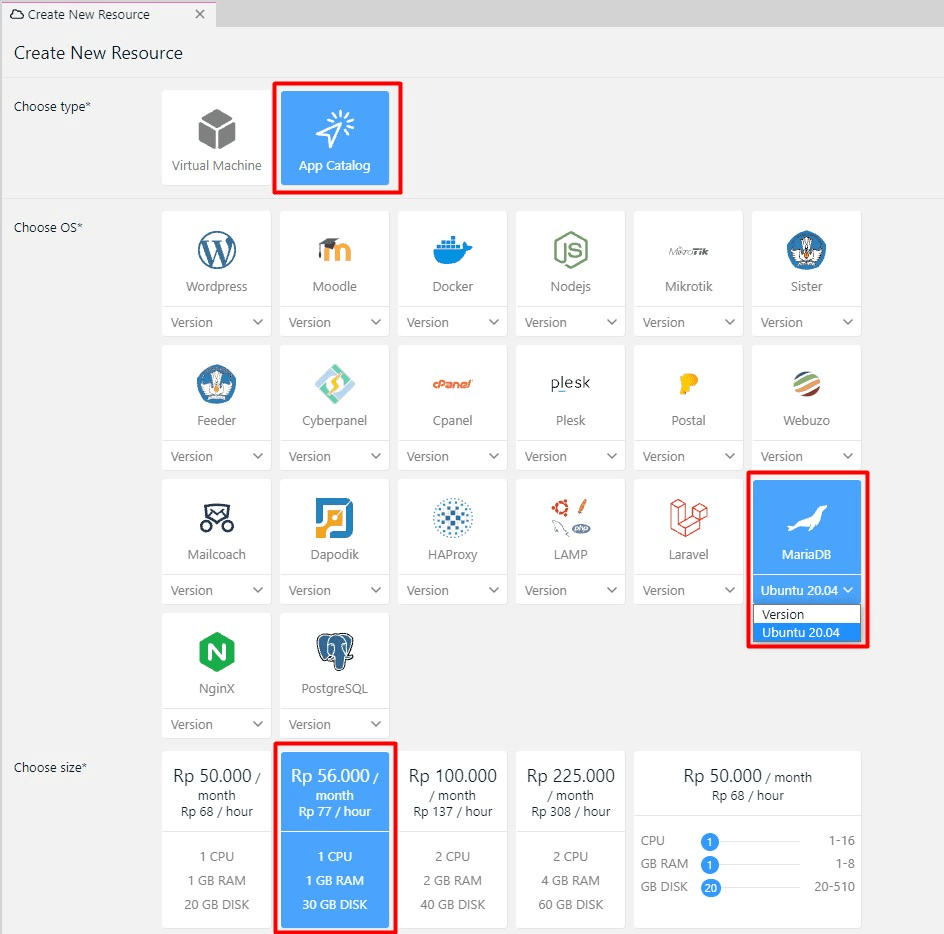The image size is (944, 934).
Task: Close the Create New Resource tab
Action: (200, 15)
